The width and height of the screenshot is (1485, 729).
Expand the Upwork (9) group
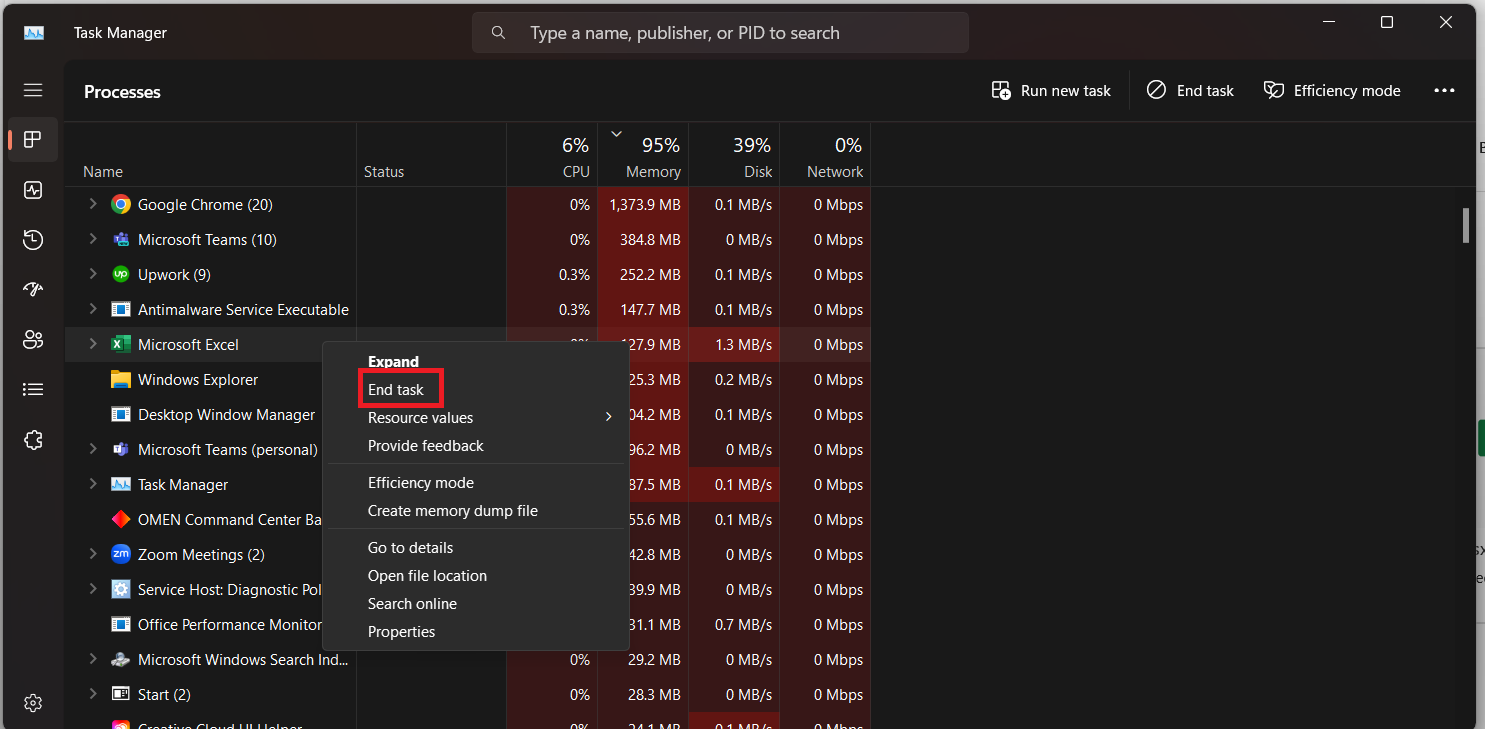pyautogui.click(x=92, y=274)
